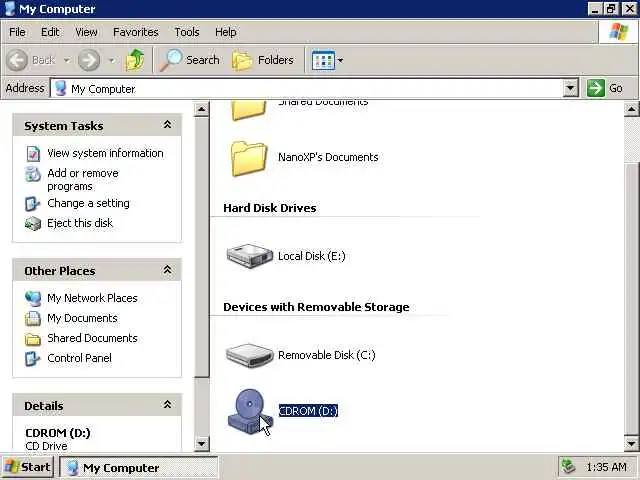Click the Control Panel icon
Image resolution: width=640 pixels, height=480 pixels.
tap(33, 358)
